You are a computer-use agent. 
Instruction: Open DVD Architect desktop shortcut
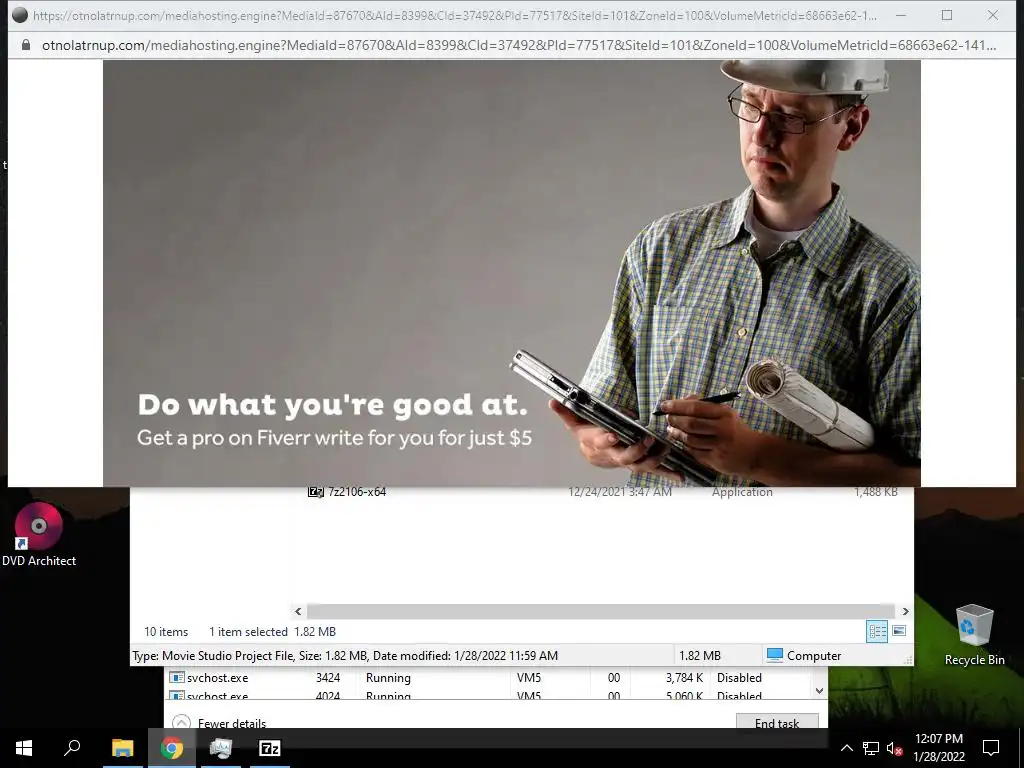[39, 535]
